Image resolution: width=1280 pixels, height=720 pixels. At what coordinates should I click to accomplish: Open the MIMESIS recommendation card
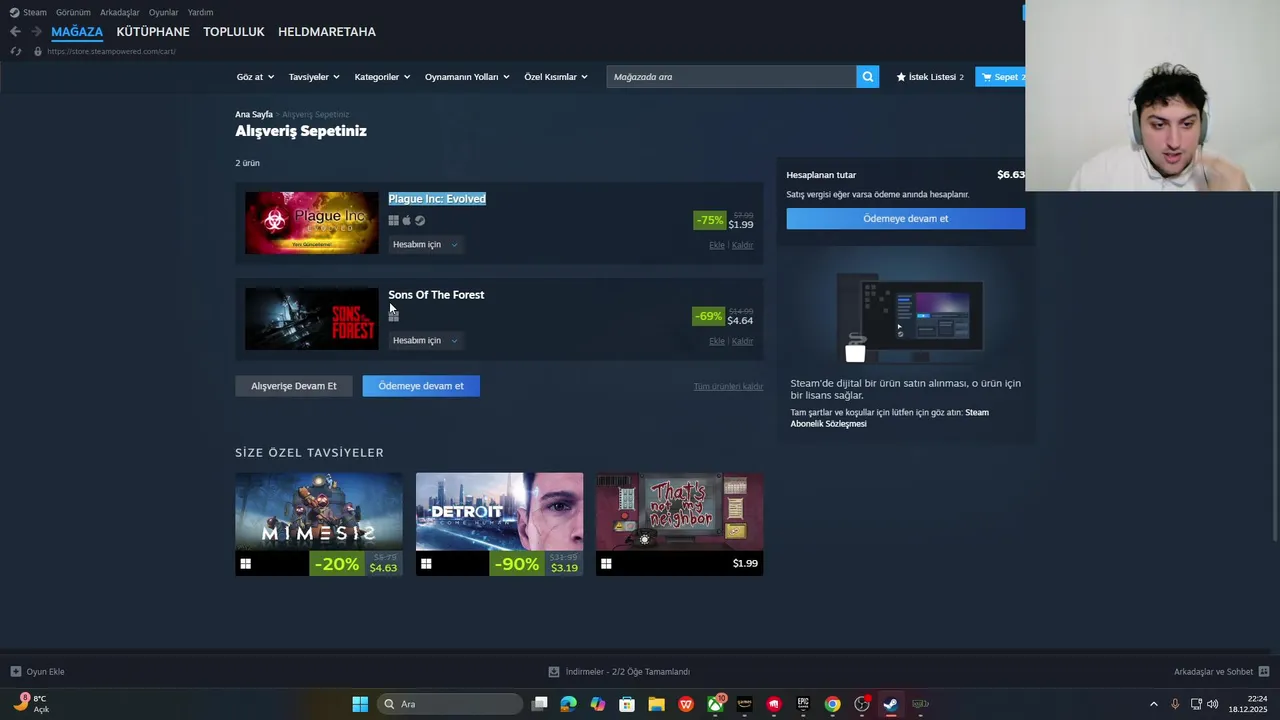click(x=319, y=524)
